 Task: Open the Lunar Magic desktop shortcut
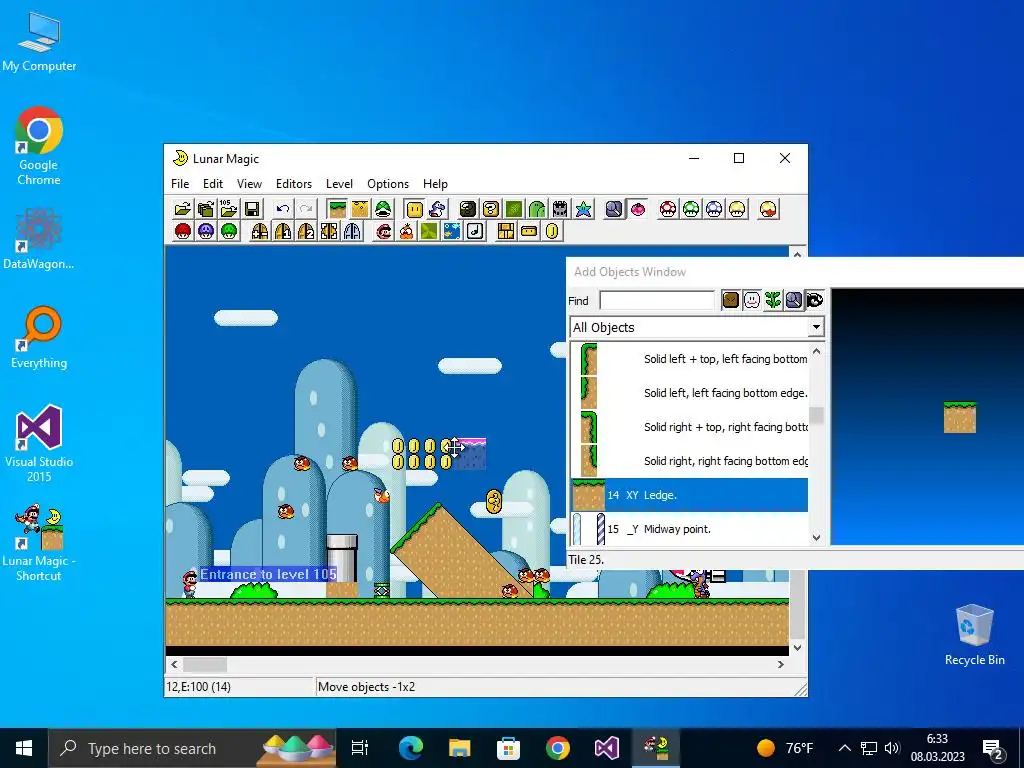click(39, 542)
